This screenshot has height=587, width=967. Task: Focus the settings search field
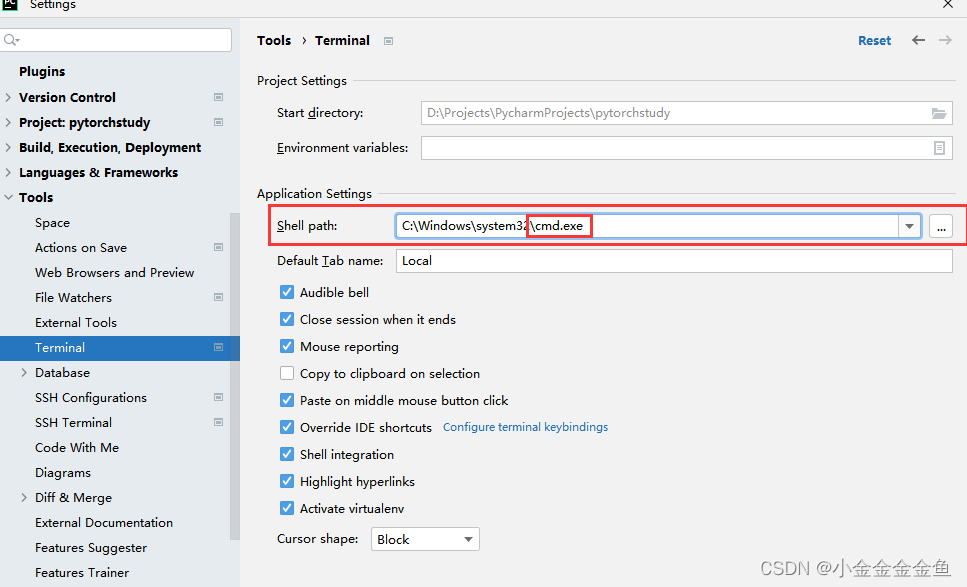tap(117, 40)
